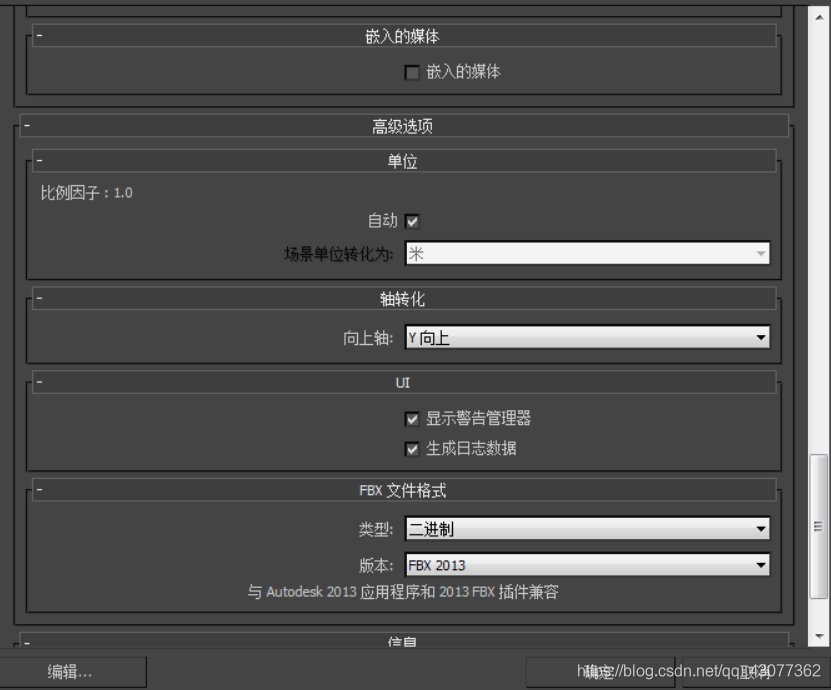Disable 显示警告管理器 checkbox

(x=412, y=419)
